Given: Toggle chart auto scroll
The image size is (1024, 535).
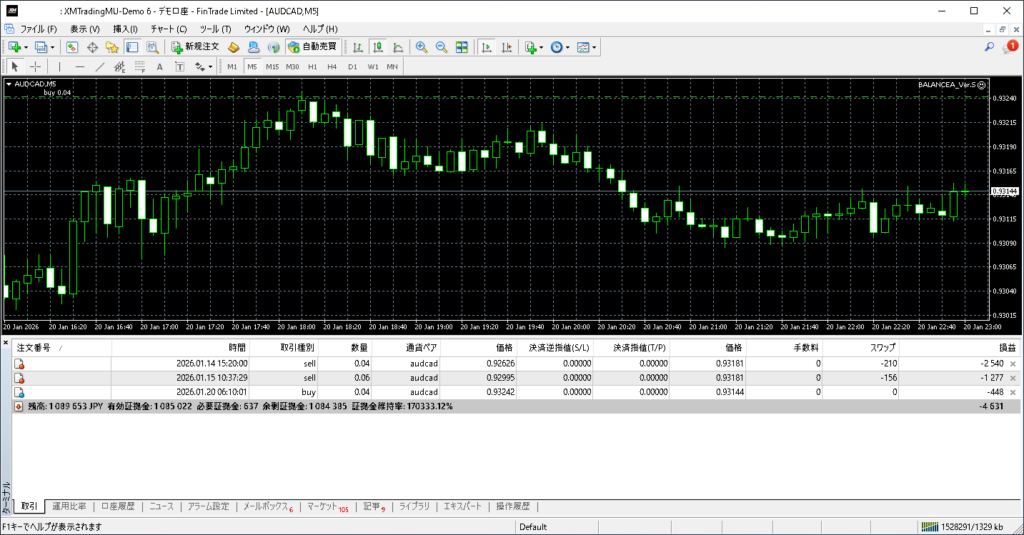Looking at the screenshot, I should tap(485, 47).
